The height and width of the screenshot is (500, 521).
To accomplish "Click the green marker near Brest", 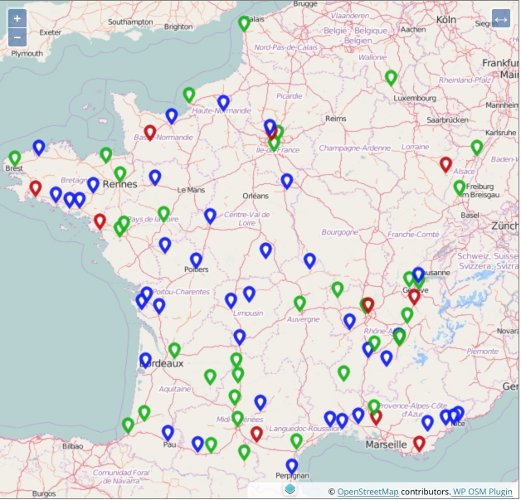I will 15,159.
